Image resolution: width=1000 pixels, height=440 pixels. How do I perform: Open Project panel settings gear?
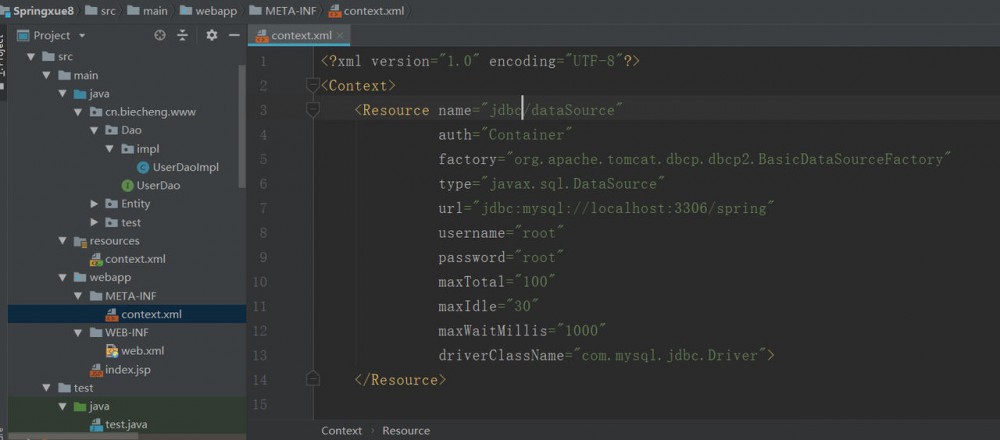(212, 36)
